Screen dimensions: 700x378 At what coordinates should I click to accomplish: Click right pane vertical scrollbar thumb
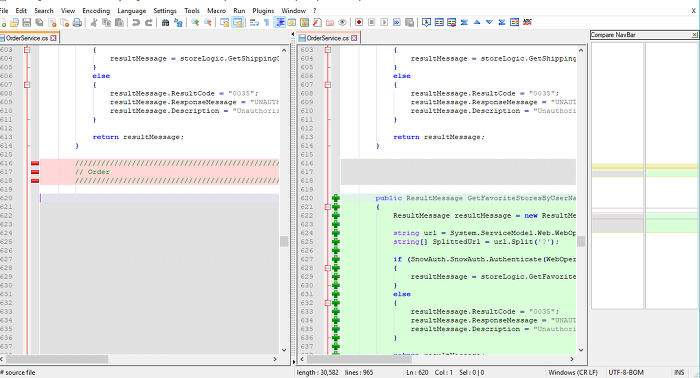(x=581, y=241)
